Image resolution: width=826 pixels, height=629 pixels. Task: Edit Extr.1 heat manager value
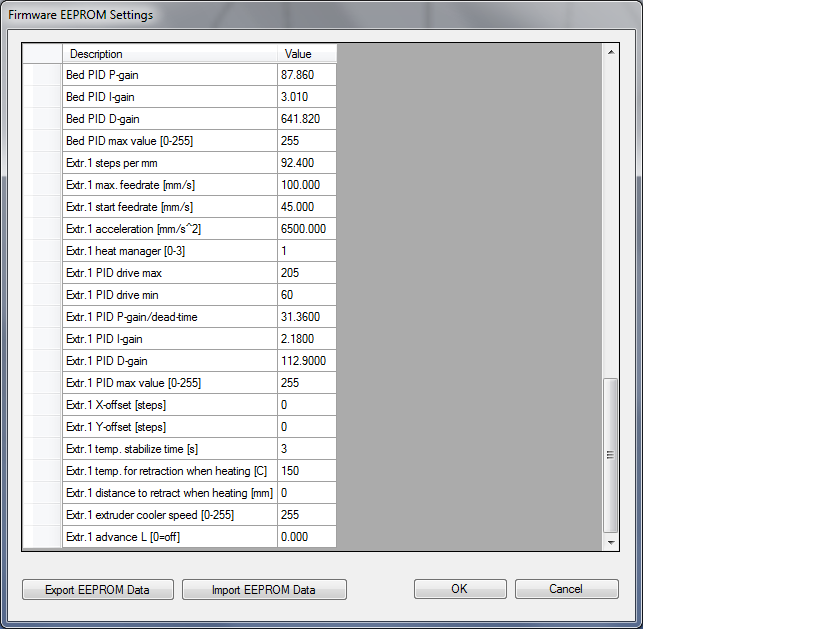(306, 251)
